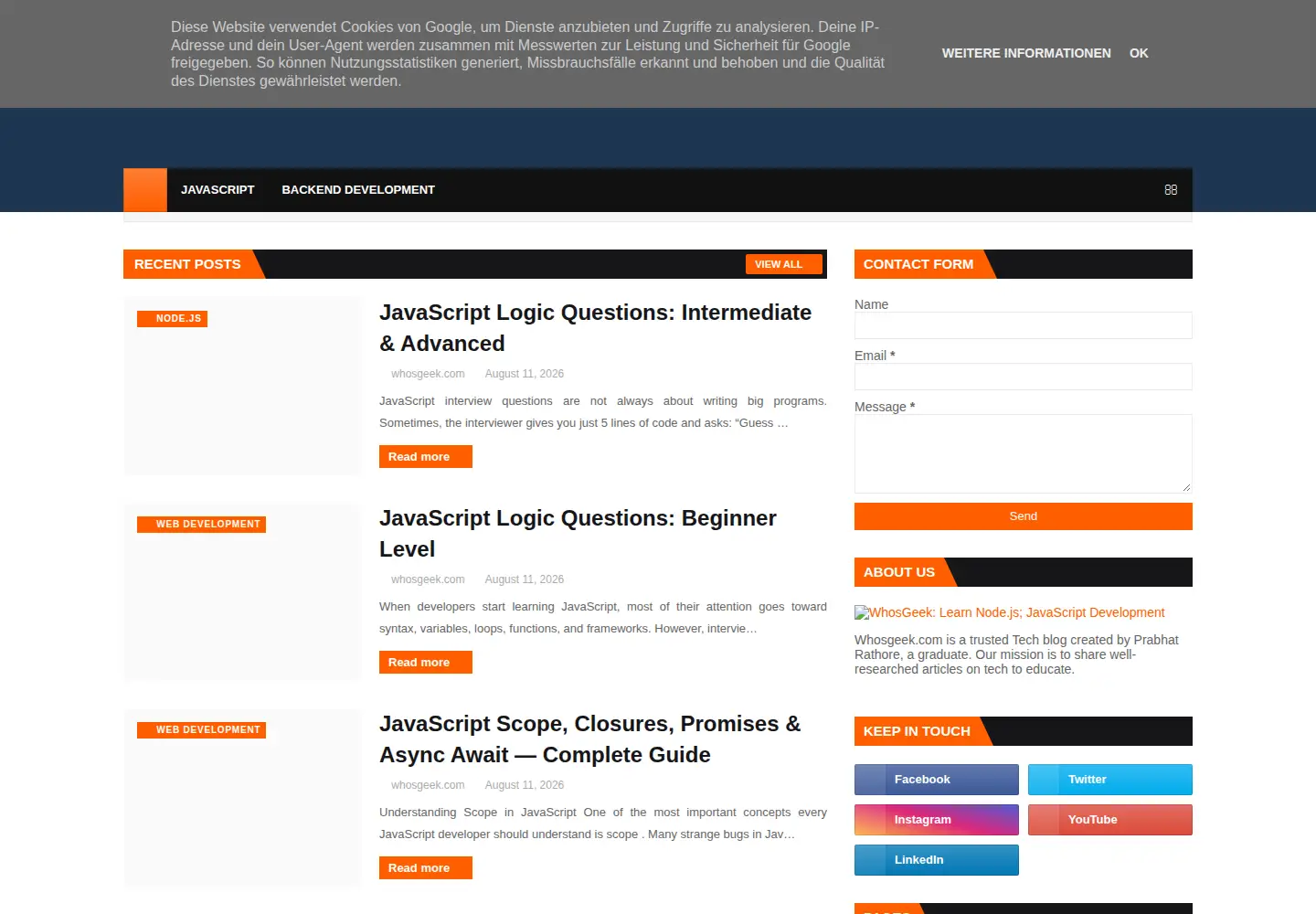The width and height of the screenshot is (1316, 914).
Task: Accept cookies with the OK button
Action: [1139, 53]
